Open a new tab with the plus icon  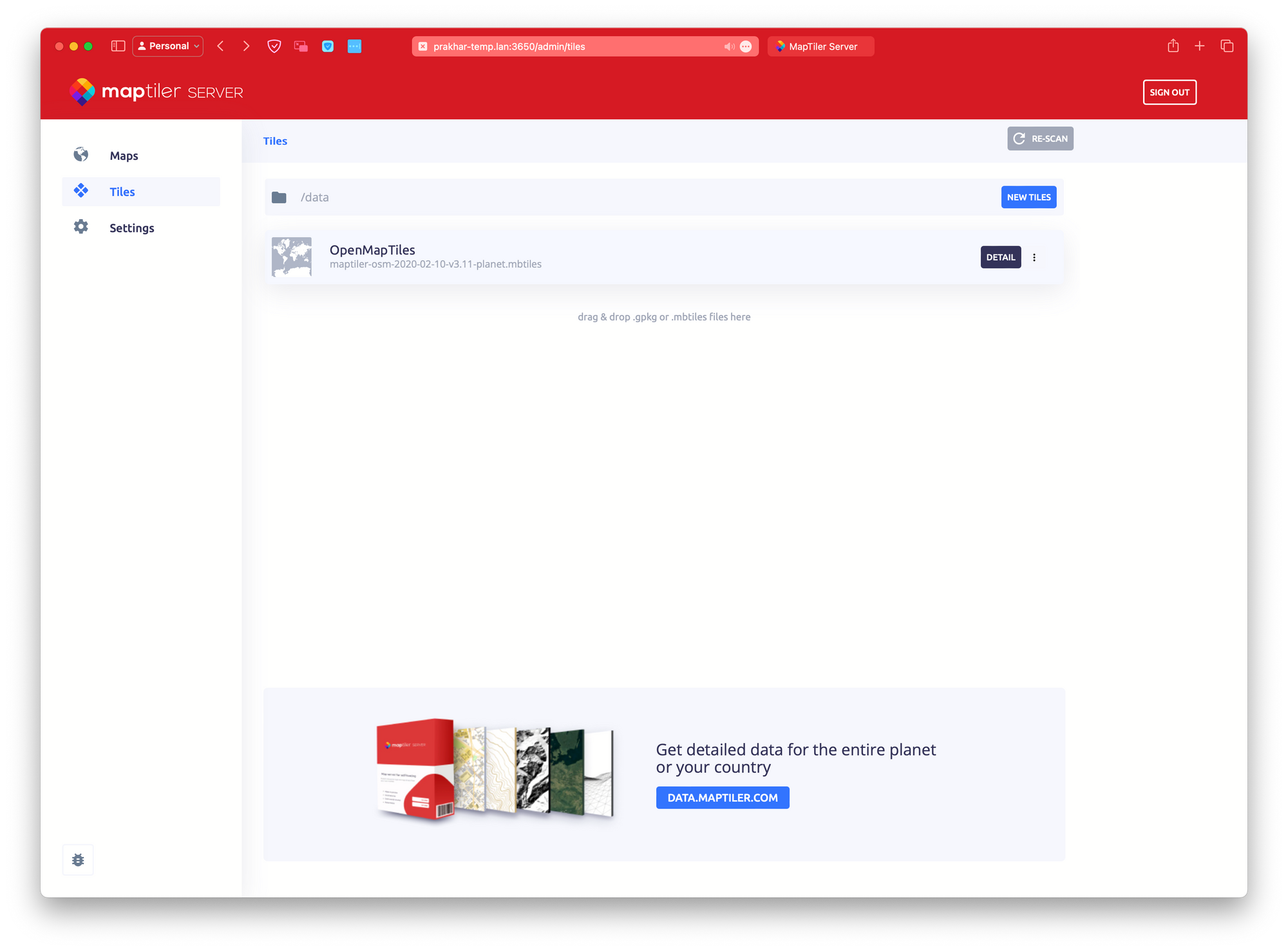click(x=1199, y=46)
